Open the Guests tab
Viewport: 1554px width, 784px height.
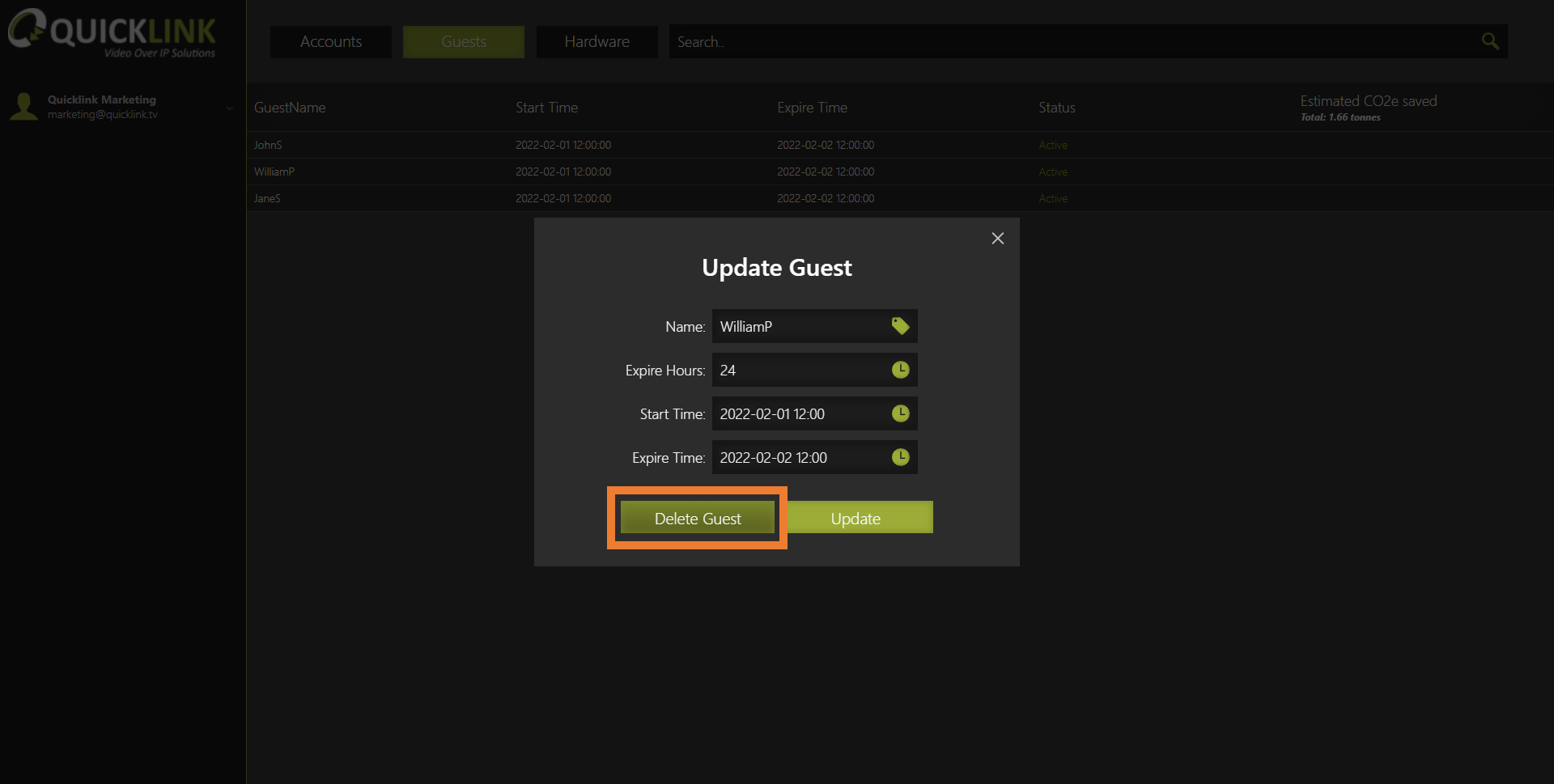point(463,42)
